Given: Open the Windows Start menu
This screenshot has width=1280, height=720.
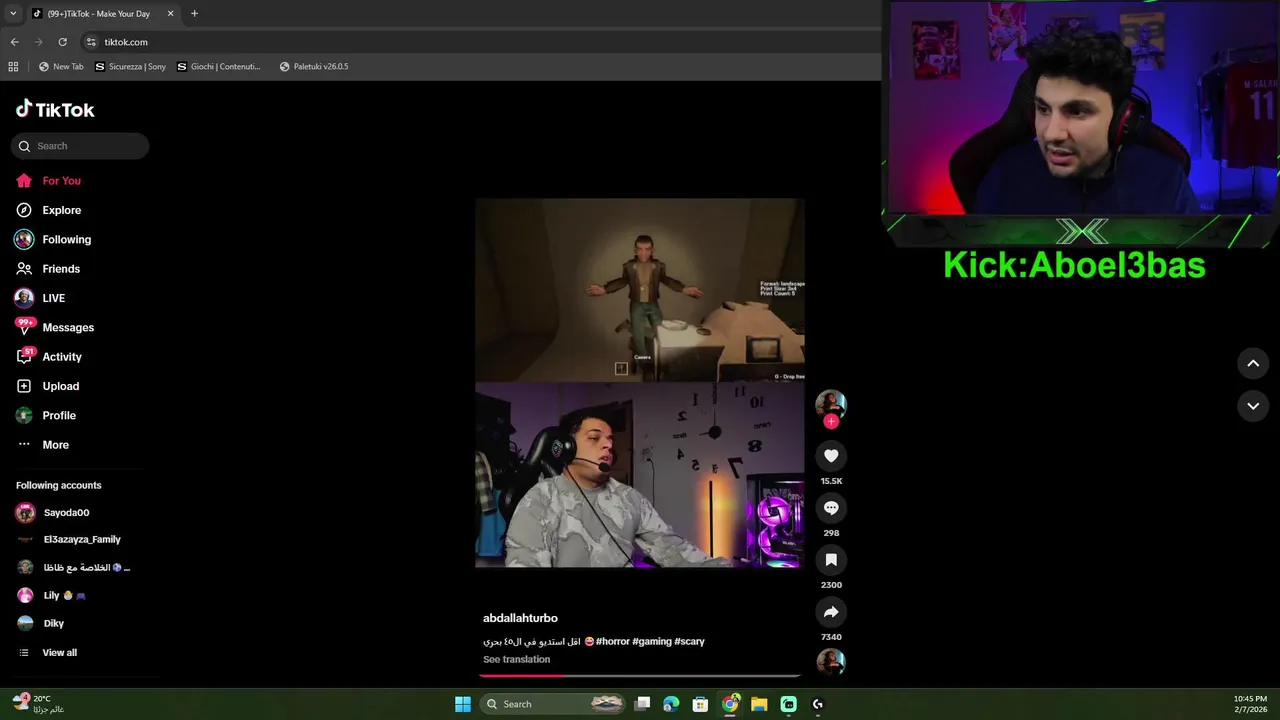Looking at the screenshot, I should click(x=463, y=704).
